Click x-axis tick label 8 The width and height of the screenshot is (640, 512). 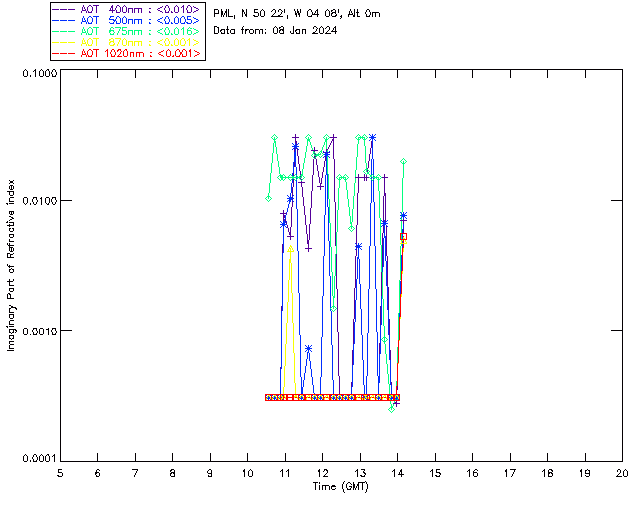click(x=173, y=473)
